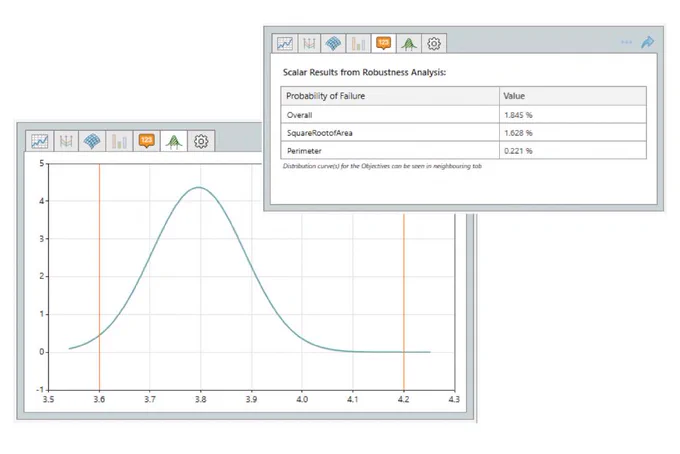This screenshot has width=680, height=454.
Task: Click the blue share arrow icon
Action: point(647,42)
